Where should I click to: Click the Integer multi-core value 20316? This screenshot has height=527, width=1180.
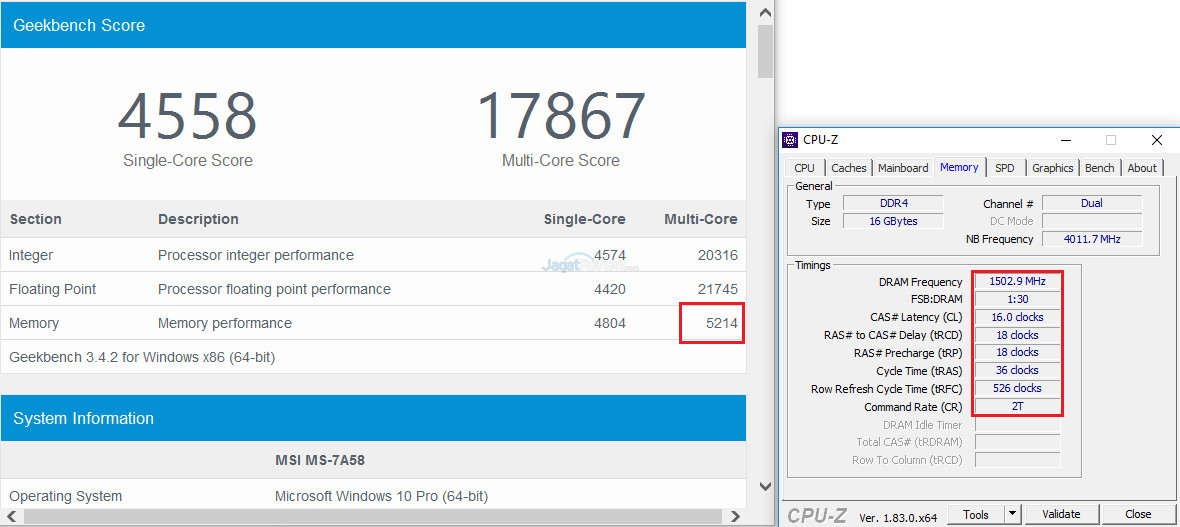click(718, 256)
